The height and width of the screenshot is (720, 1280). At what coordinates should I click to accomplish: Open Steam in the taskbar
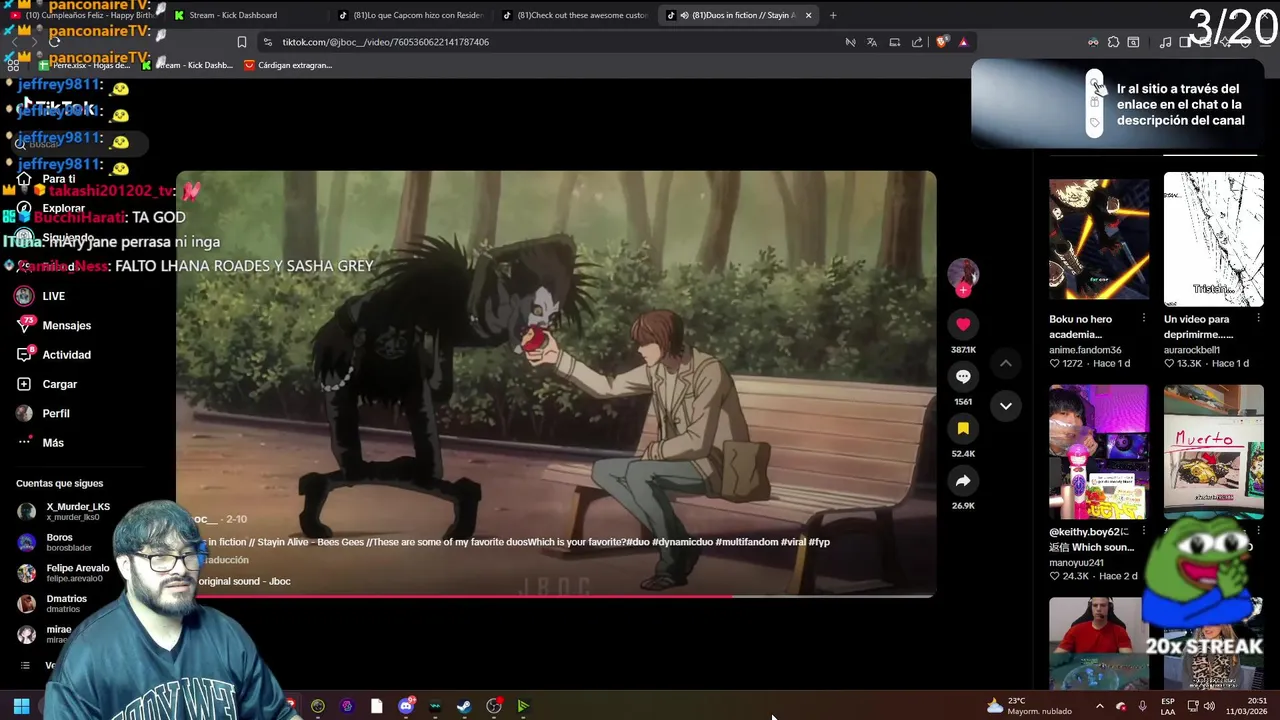(x=464, y=706)
